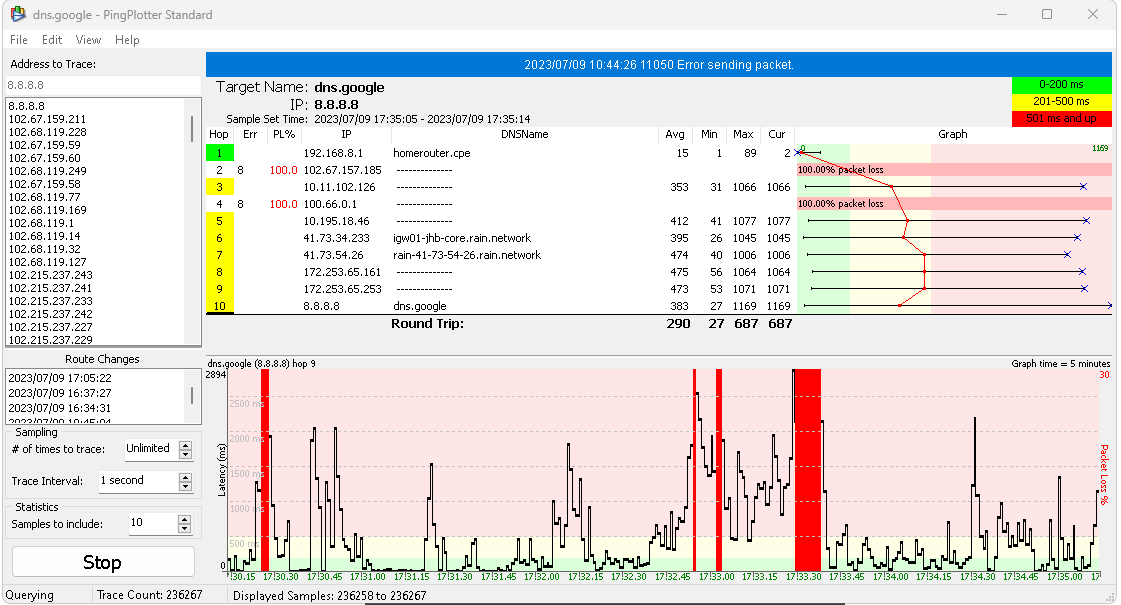Open the times to trace combo box
This screenshot has width=1121, height=605.
(150, 449)
